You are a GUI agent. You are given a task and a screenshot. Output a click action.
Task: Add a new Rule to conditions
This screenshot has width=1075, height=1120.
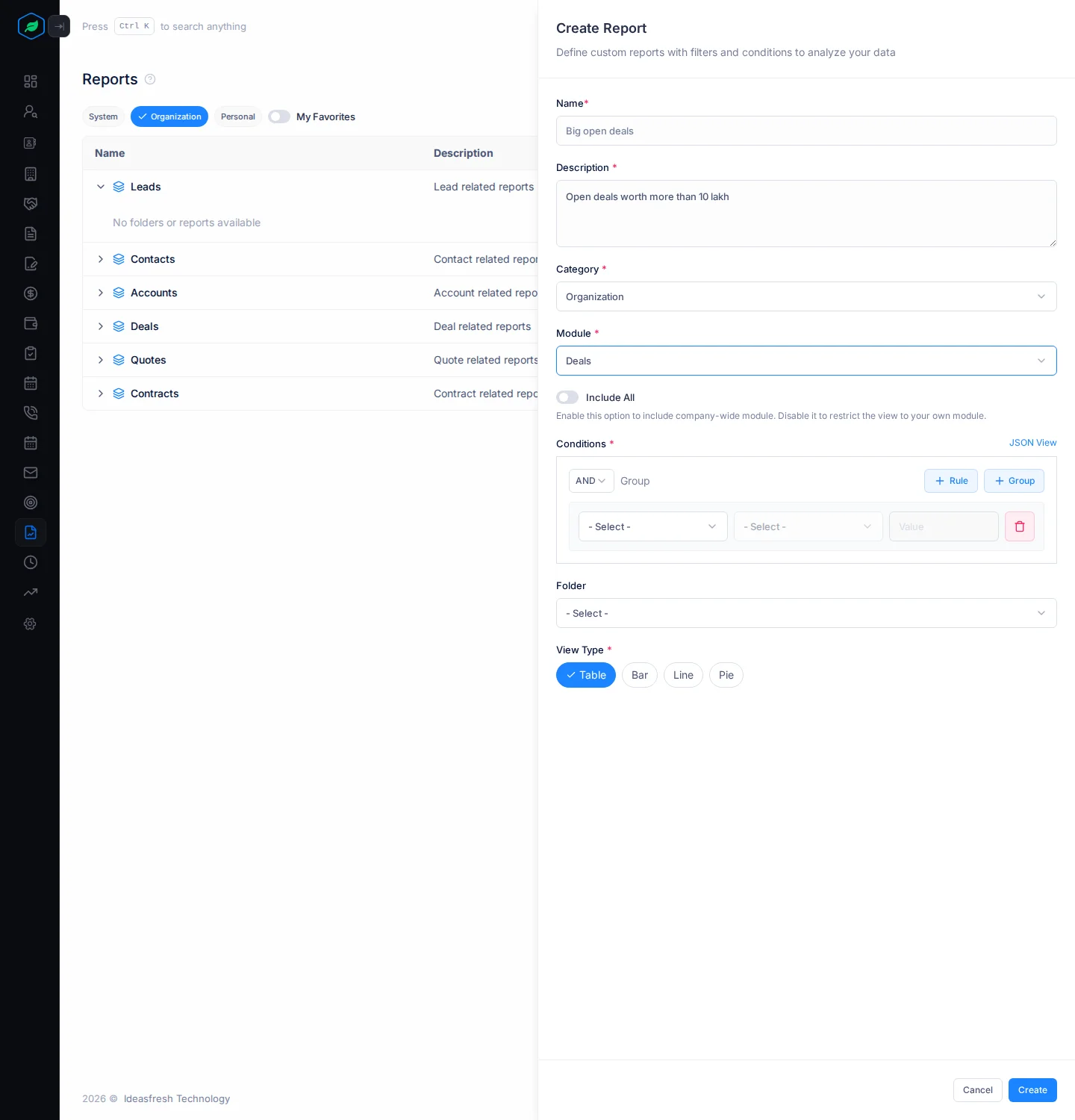[x=951, y=481]
